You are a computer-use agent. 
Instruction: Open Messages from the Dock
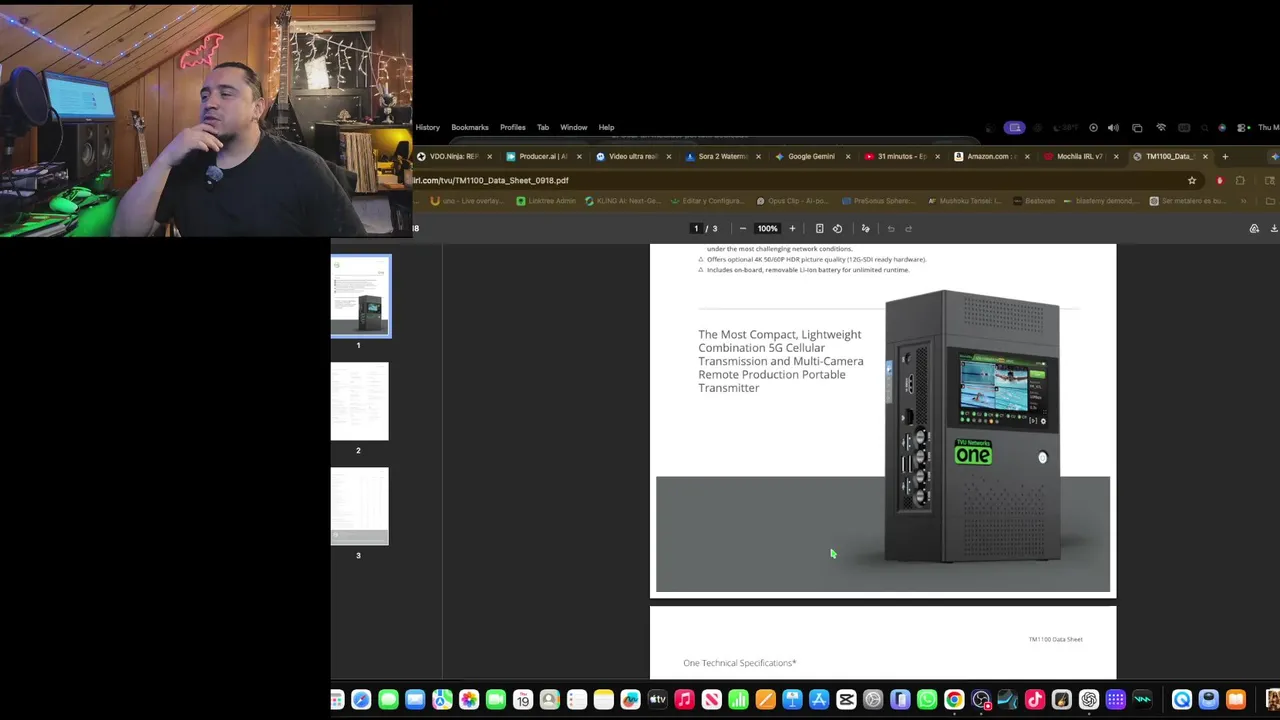tap(388, 700)
